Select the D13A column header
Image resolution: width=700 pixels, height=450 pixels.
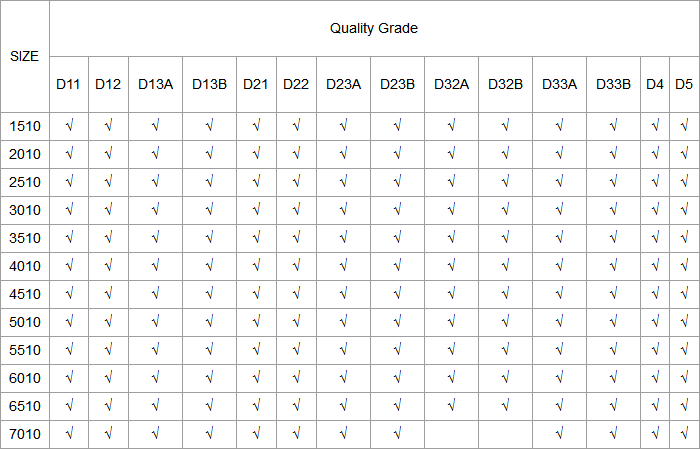click(x=155, y=84)
